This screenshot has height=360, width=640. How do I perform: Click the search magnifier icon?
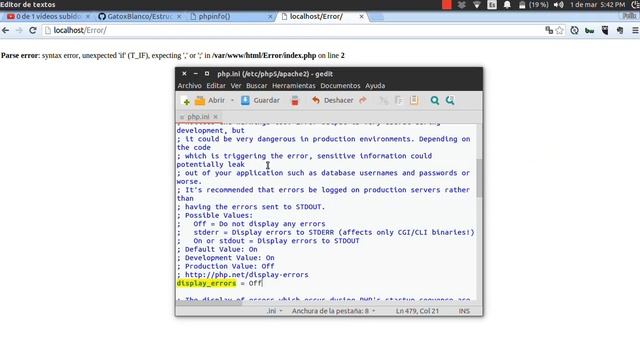[x=435, y=100]
